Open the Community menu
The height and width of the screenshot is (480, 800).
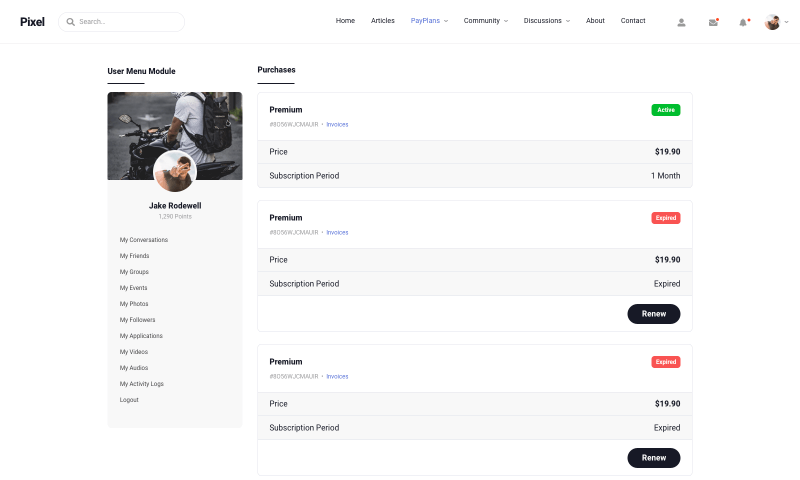pos(482,21)
